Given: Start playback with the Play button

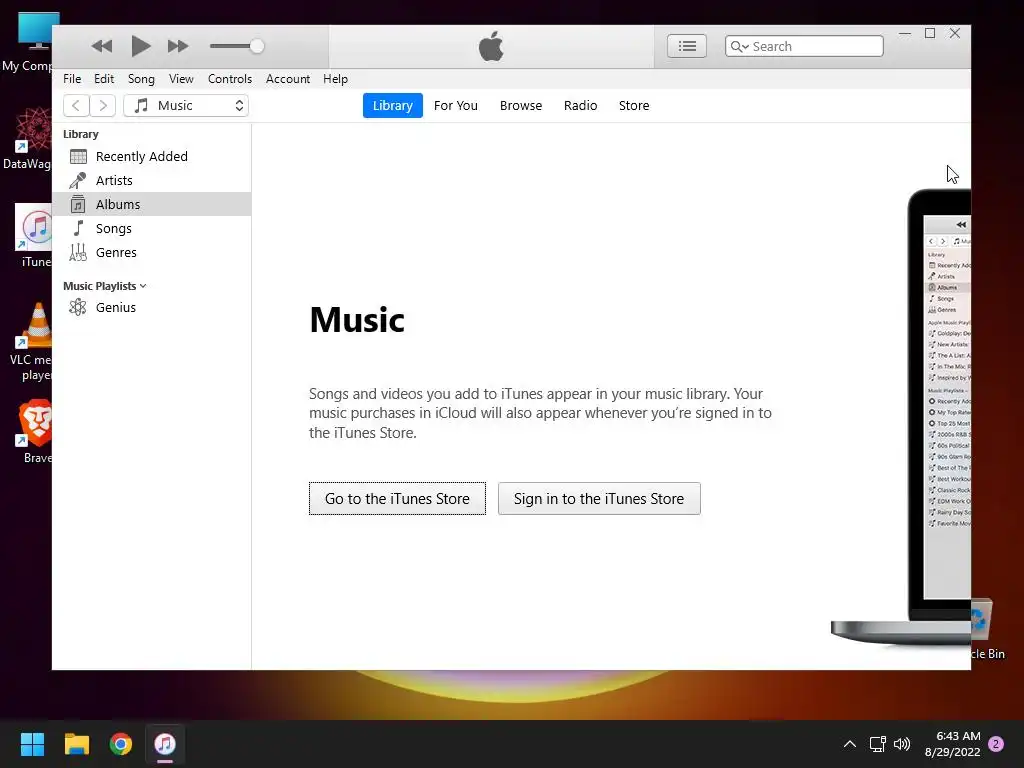Looking at the screenshot, I should 140,46.
